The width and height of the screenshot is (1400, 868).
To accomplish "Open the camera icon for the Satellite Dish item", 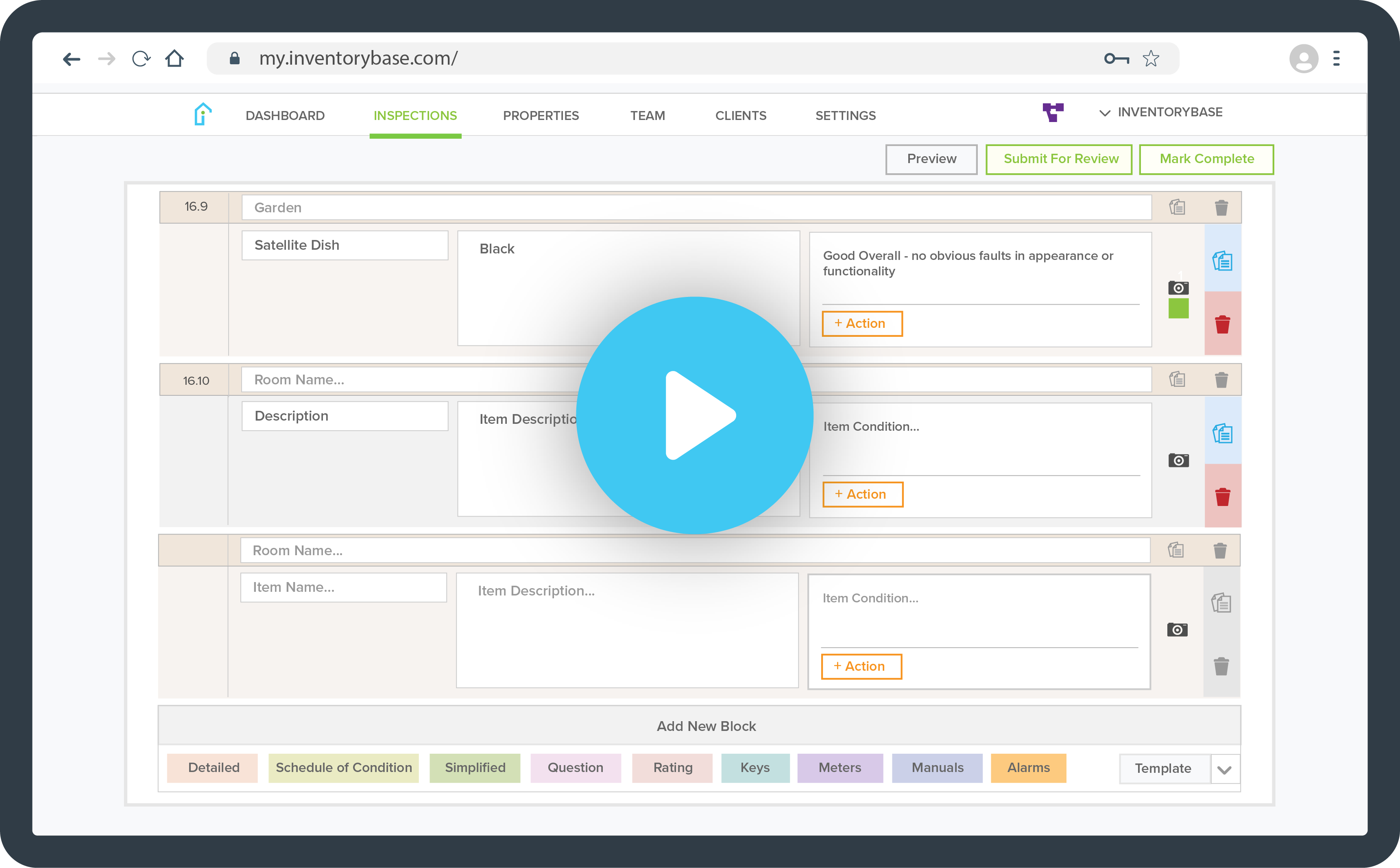I will [x=1178, y=288].
